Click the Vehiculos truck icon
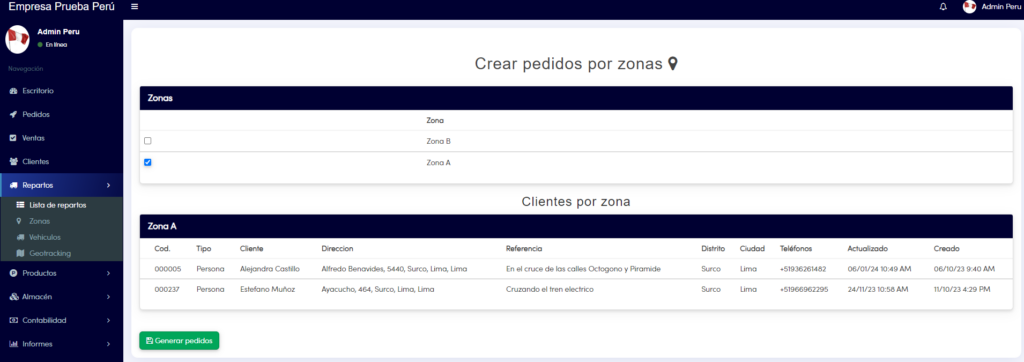The image size is (1024, 362). [20, 237]
